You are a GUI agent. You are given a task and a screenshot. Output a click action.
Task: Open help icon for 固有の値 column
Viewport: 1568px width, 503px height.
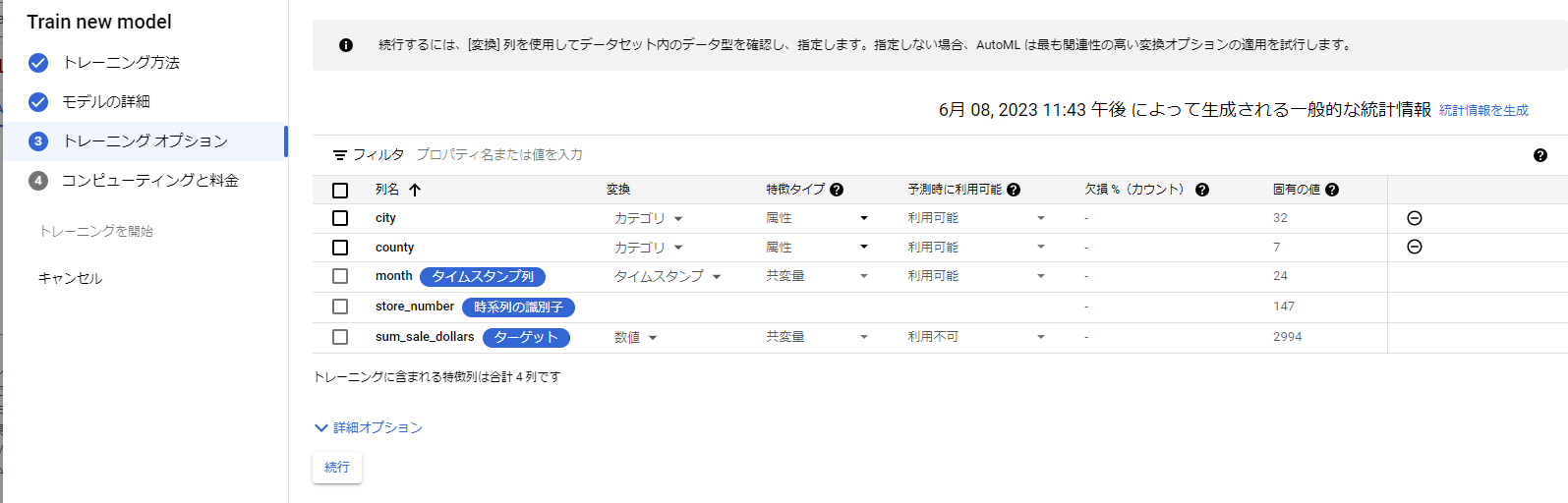(1332, 190)
